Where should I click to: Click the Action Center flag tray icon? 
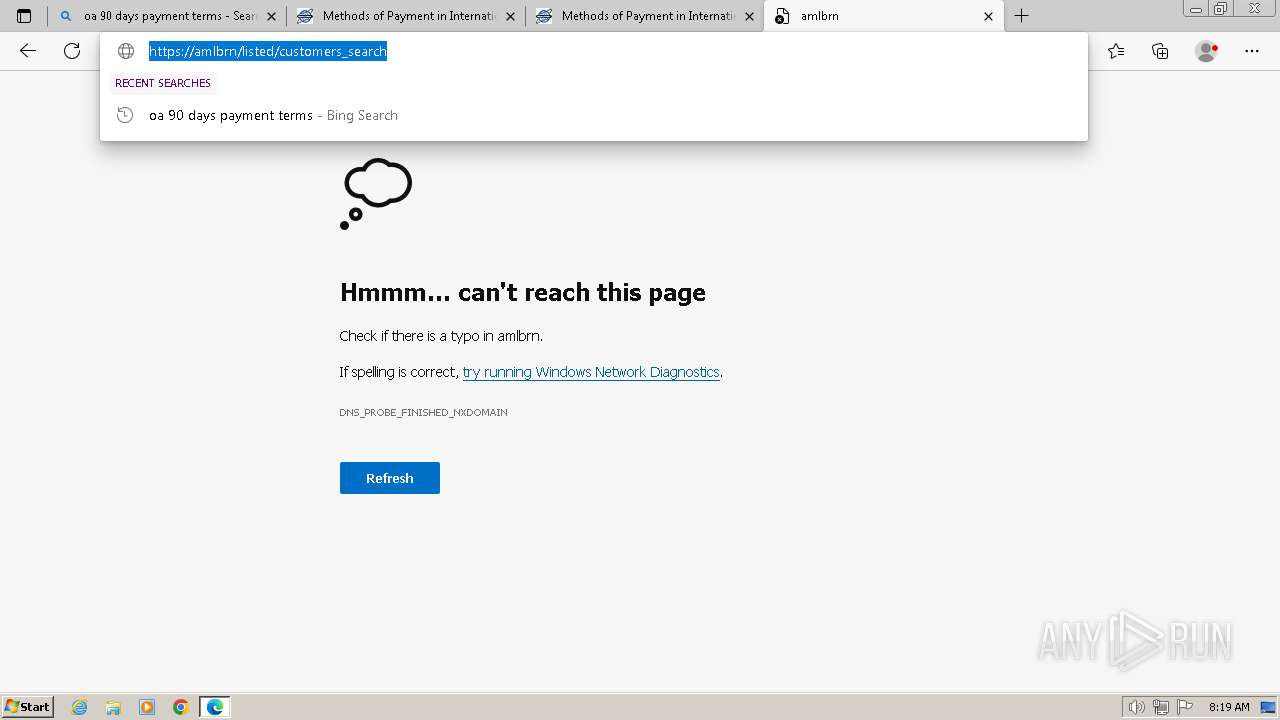(x=1185, y=707)
